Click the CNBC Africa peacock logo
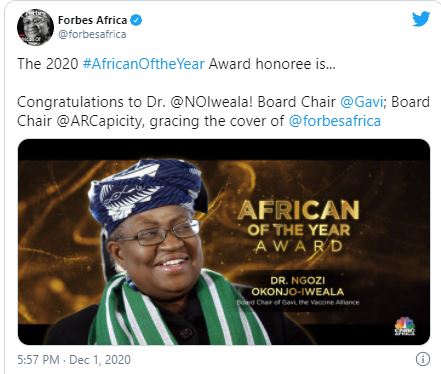 pos(405,326)
